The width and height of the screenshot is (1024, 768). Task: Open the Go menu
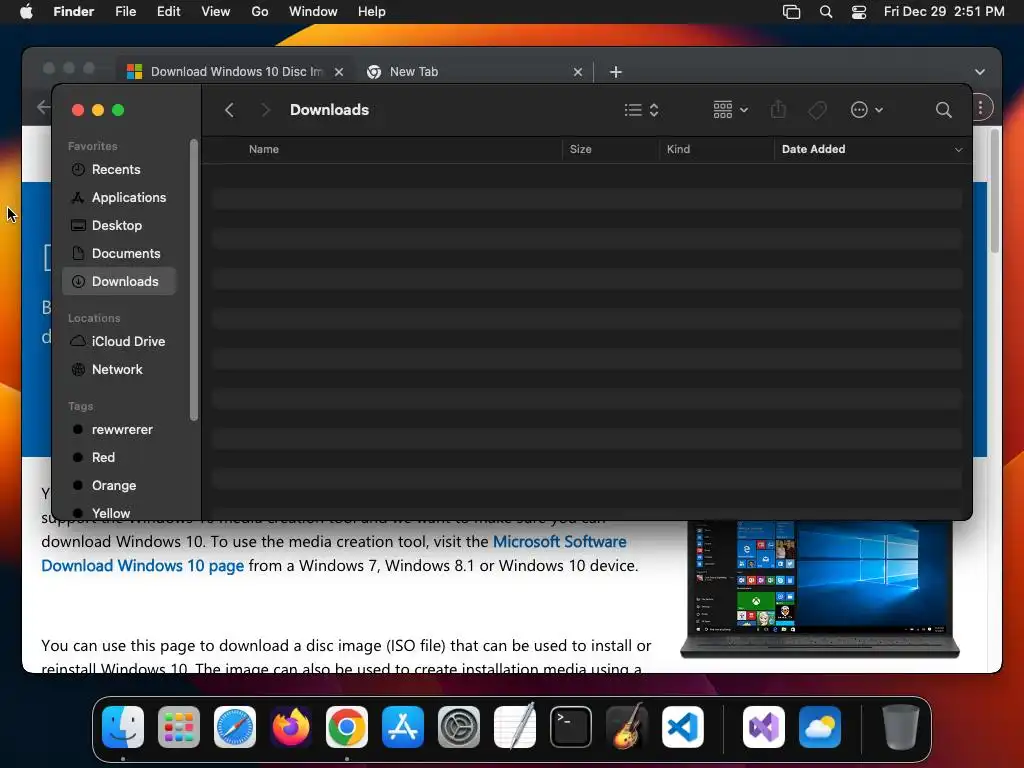click(260, 12)
